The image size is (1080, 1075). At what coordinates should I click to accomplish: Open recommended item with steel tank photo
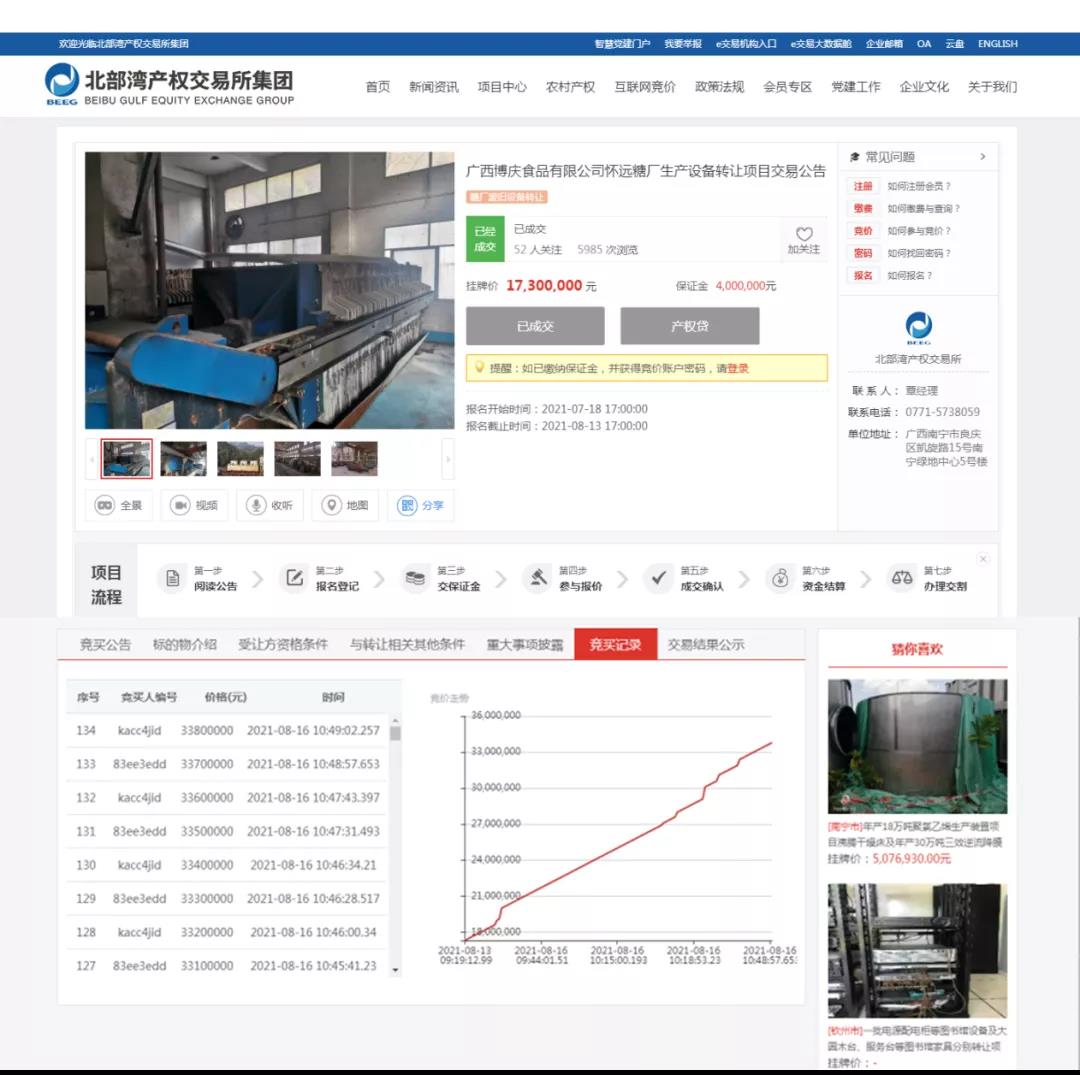click(917, 747)
